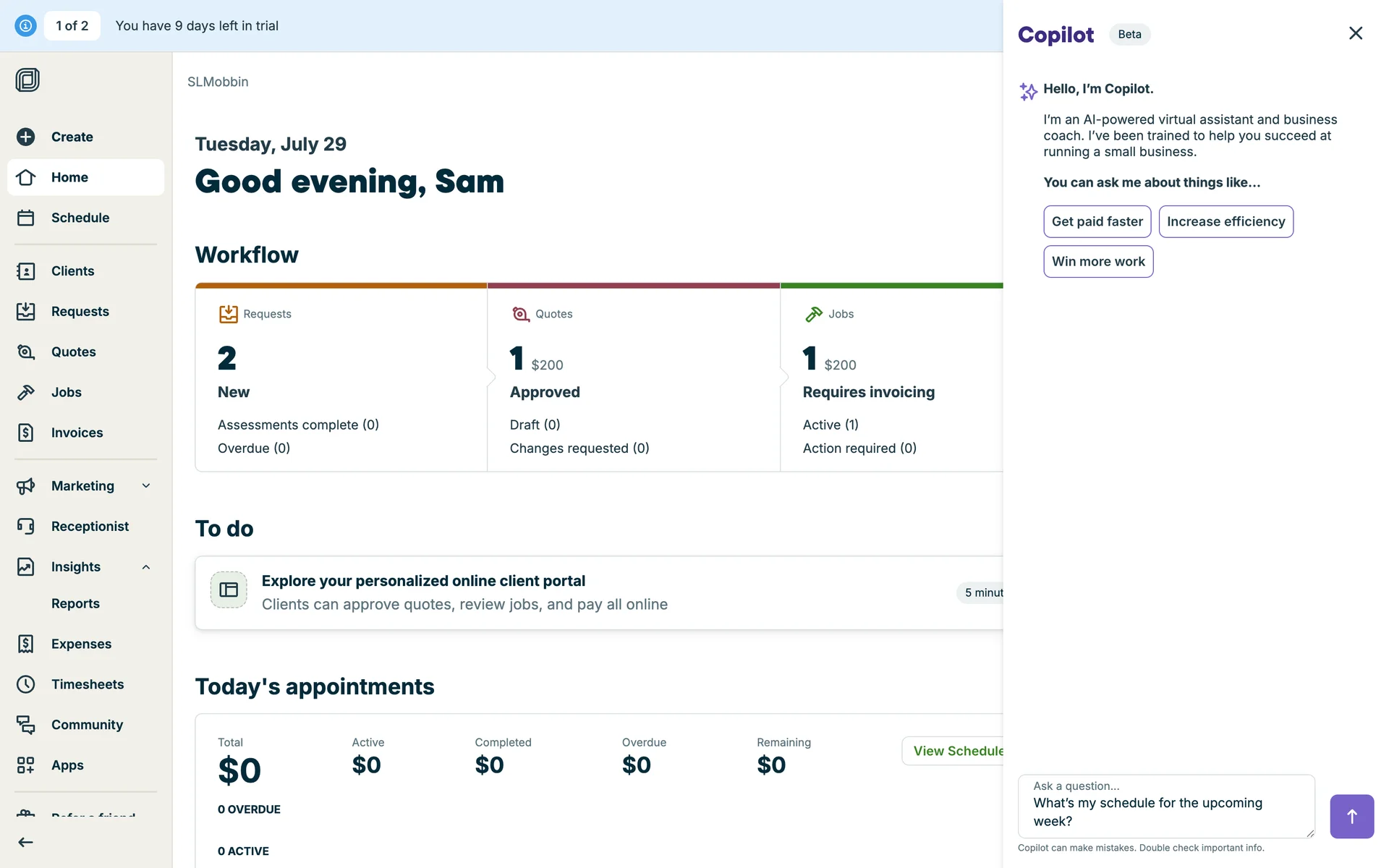
Task: Click the Get paid faster suggestion
Action: coord(1097,221)
